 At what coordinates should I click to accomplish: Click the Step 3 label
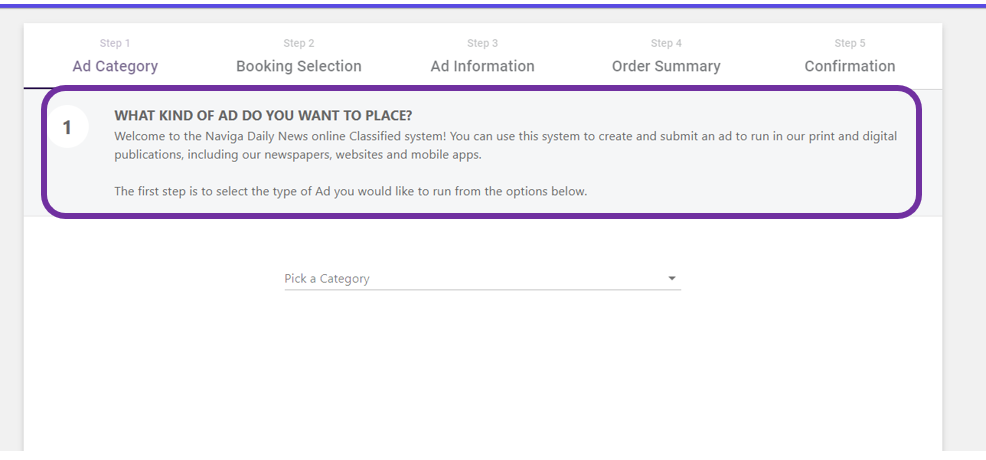482,43
